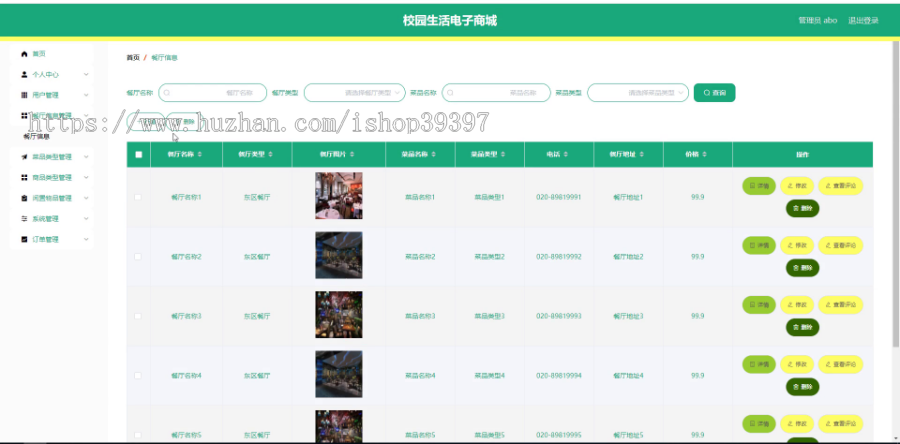Click the restaurant photo for 餐厅名称1

click(x=339, y=196)
